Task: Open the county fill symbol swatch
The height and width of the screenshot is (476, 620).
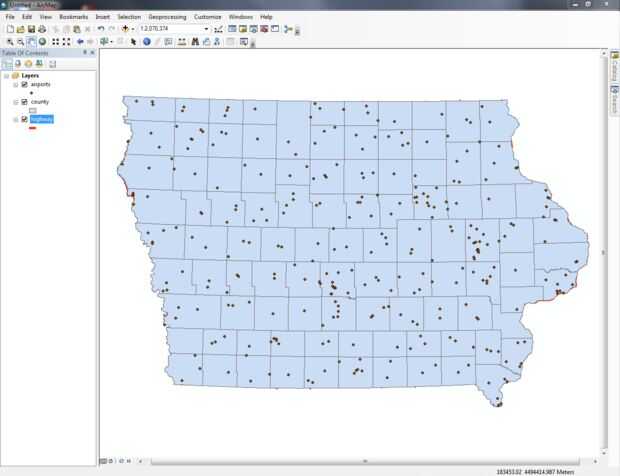Action: tap(33, 111)
